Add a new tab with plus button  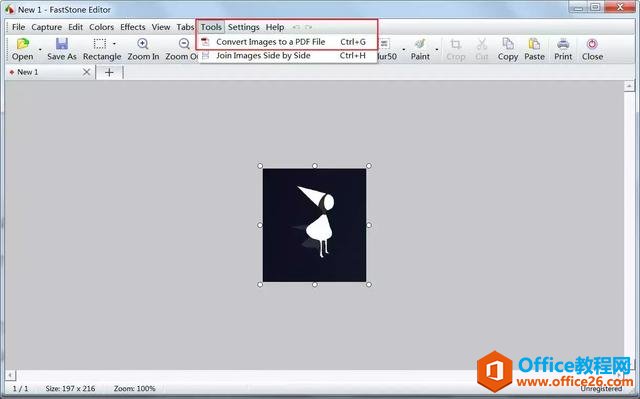click(109, 72)
